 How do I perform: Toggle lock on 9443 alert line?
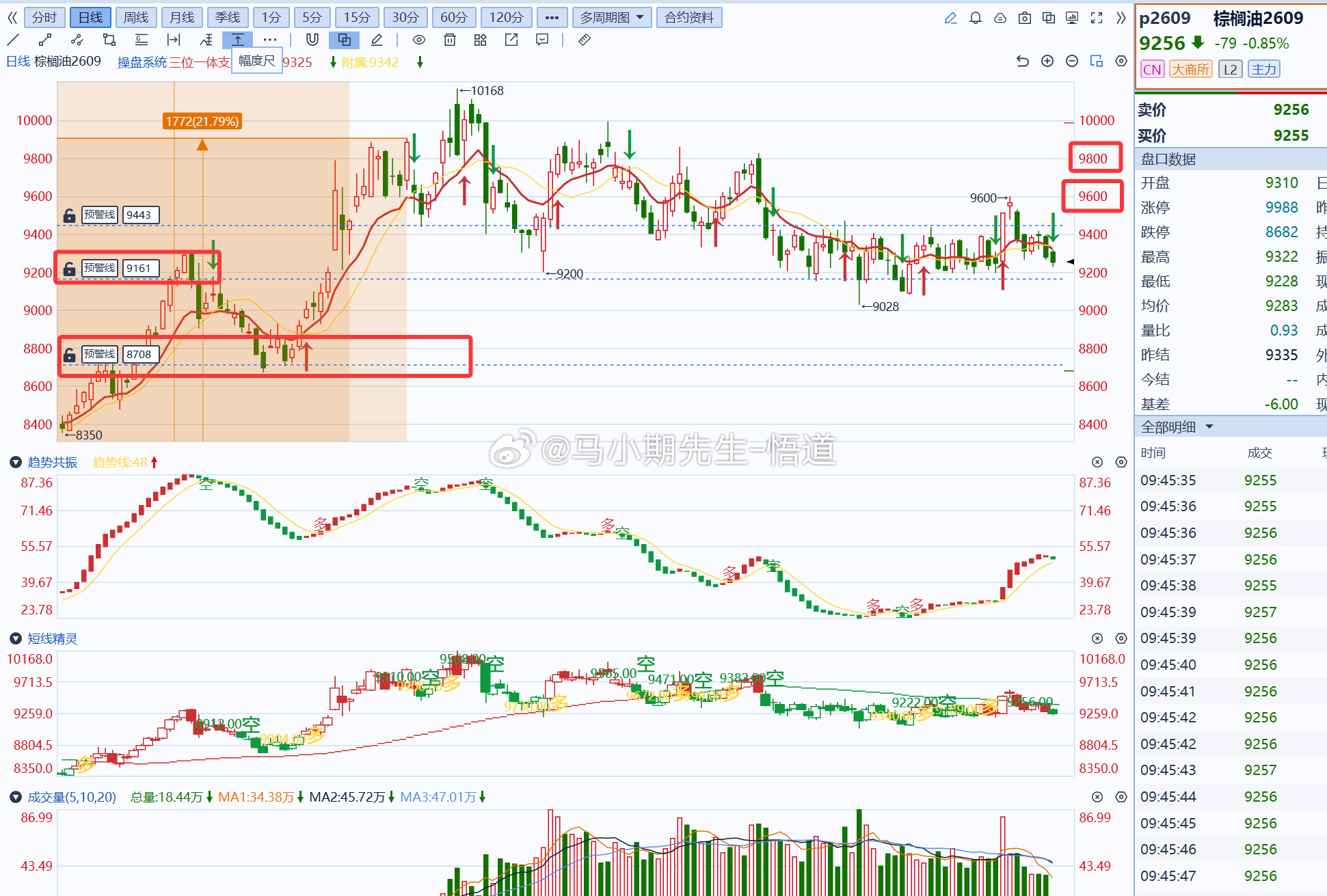pyautogui.click(x=69, y=215)
